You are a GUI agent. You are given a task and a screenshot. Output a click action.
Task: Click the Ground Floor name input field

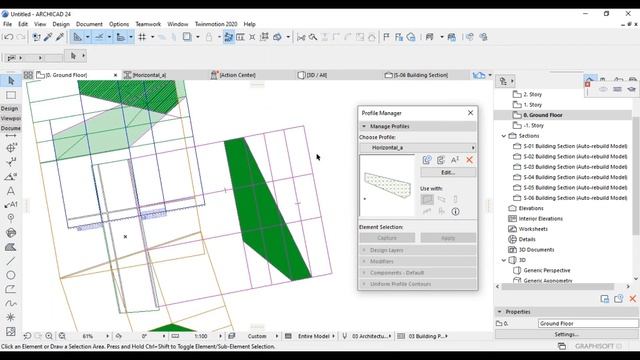pyautogui.click(x=588, y=323)
